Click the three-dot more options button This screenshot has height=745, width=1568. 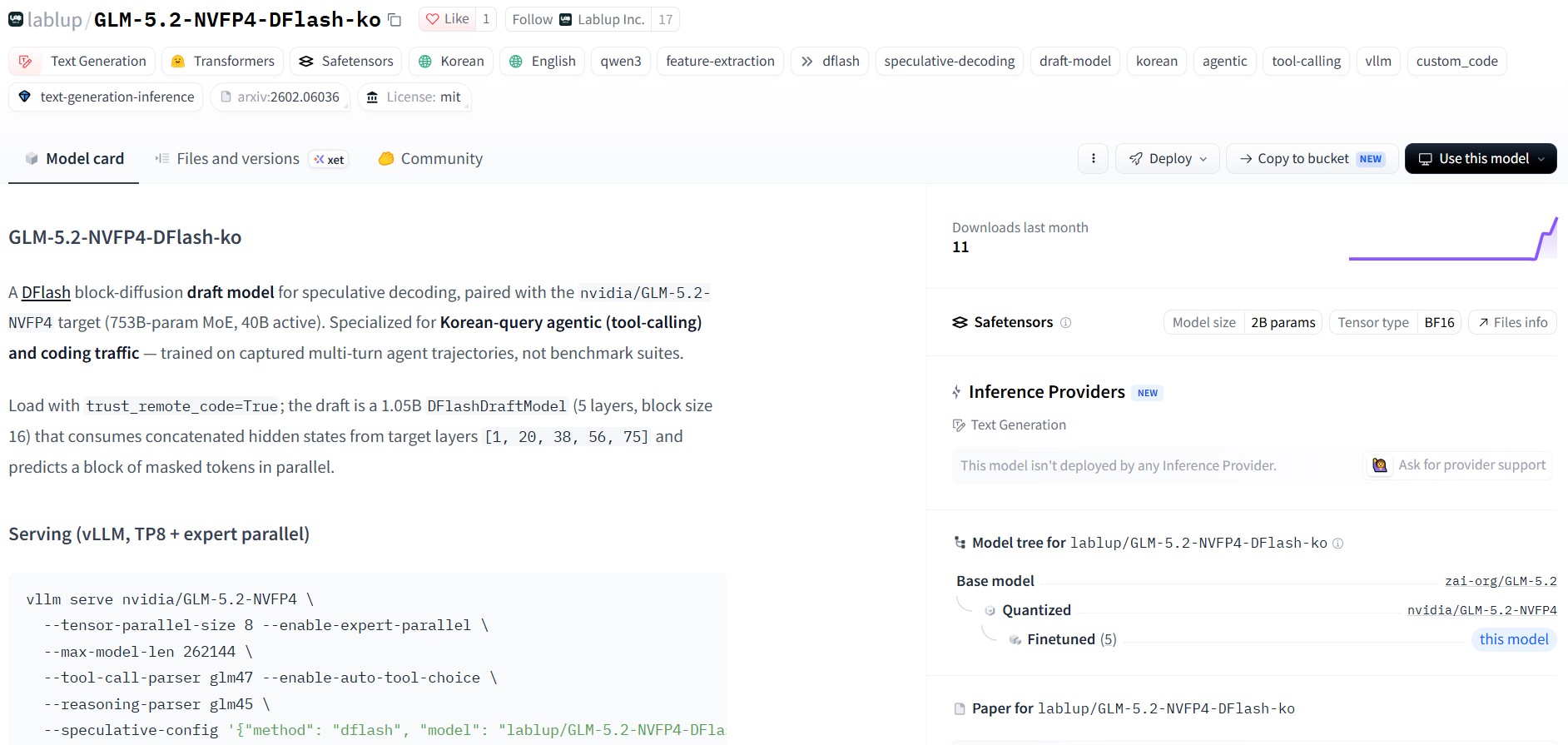(1093, 159)
